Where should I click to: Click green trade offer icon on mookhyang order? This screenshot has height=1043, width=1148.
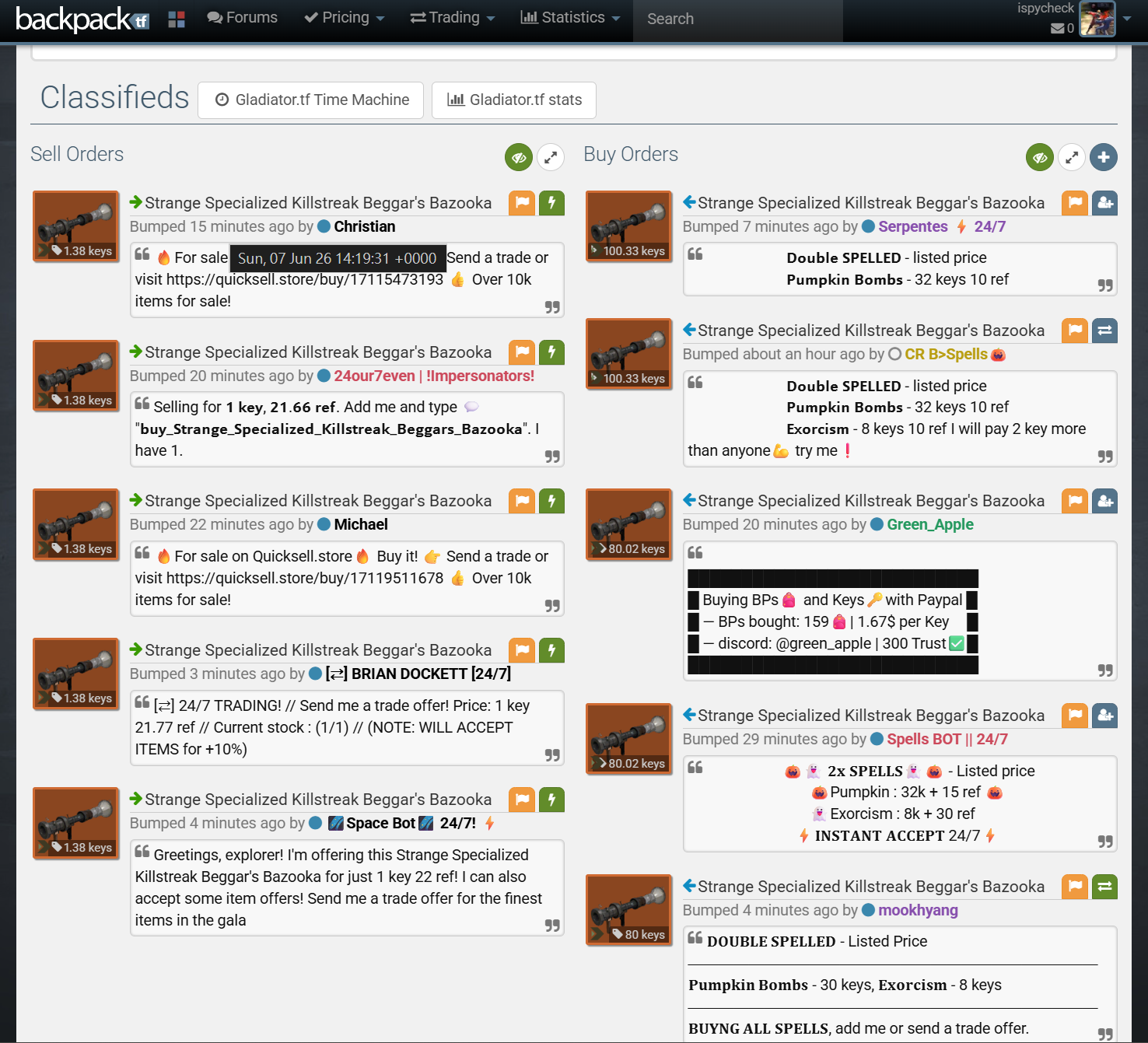(1104, 887)
